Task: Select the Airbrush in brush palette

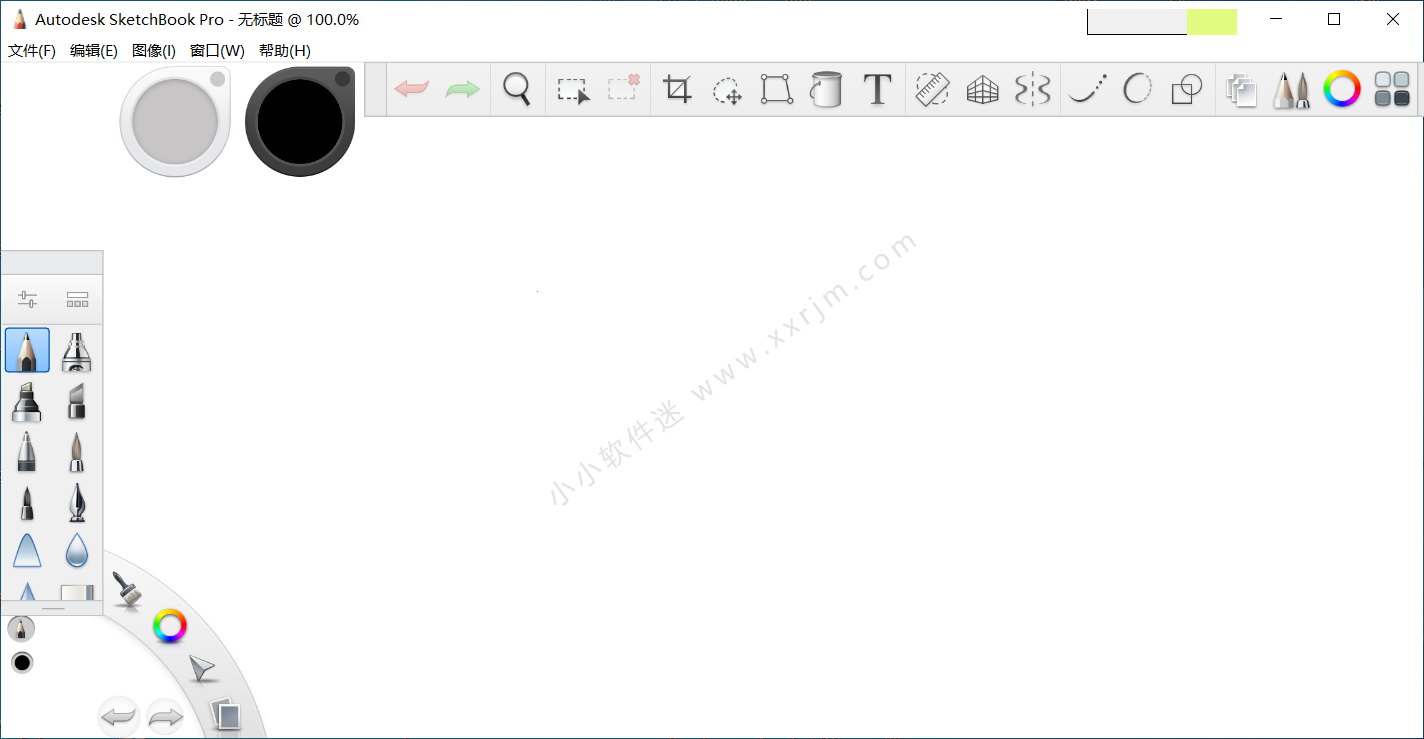Action: click(x=77, y=351)
